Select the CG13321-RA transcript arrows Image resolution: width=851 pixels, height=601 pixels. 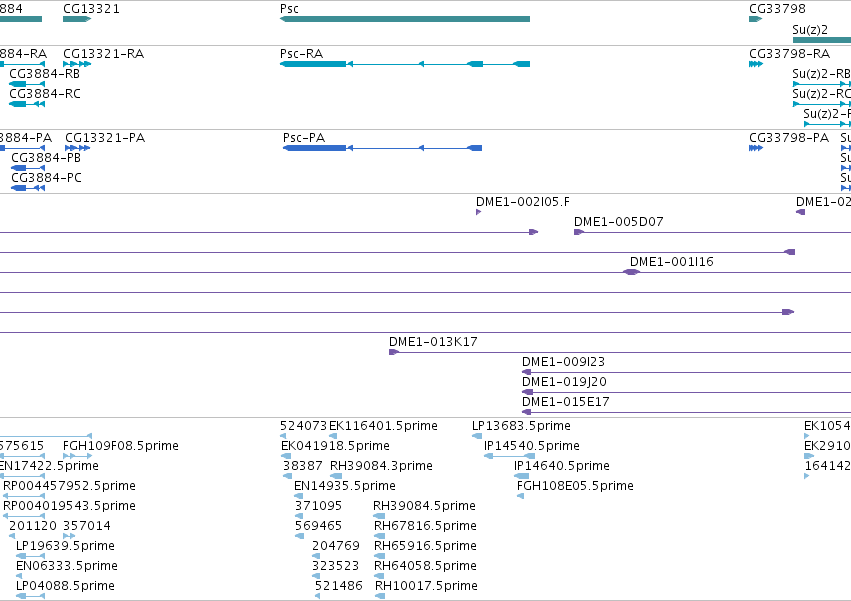pyautogui.click(x=77, y=64)
